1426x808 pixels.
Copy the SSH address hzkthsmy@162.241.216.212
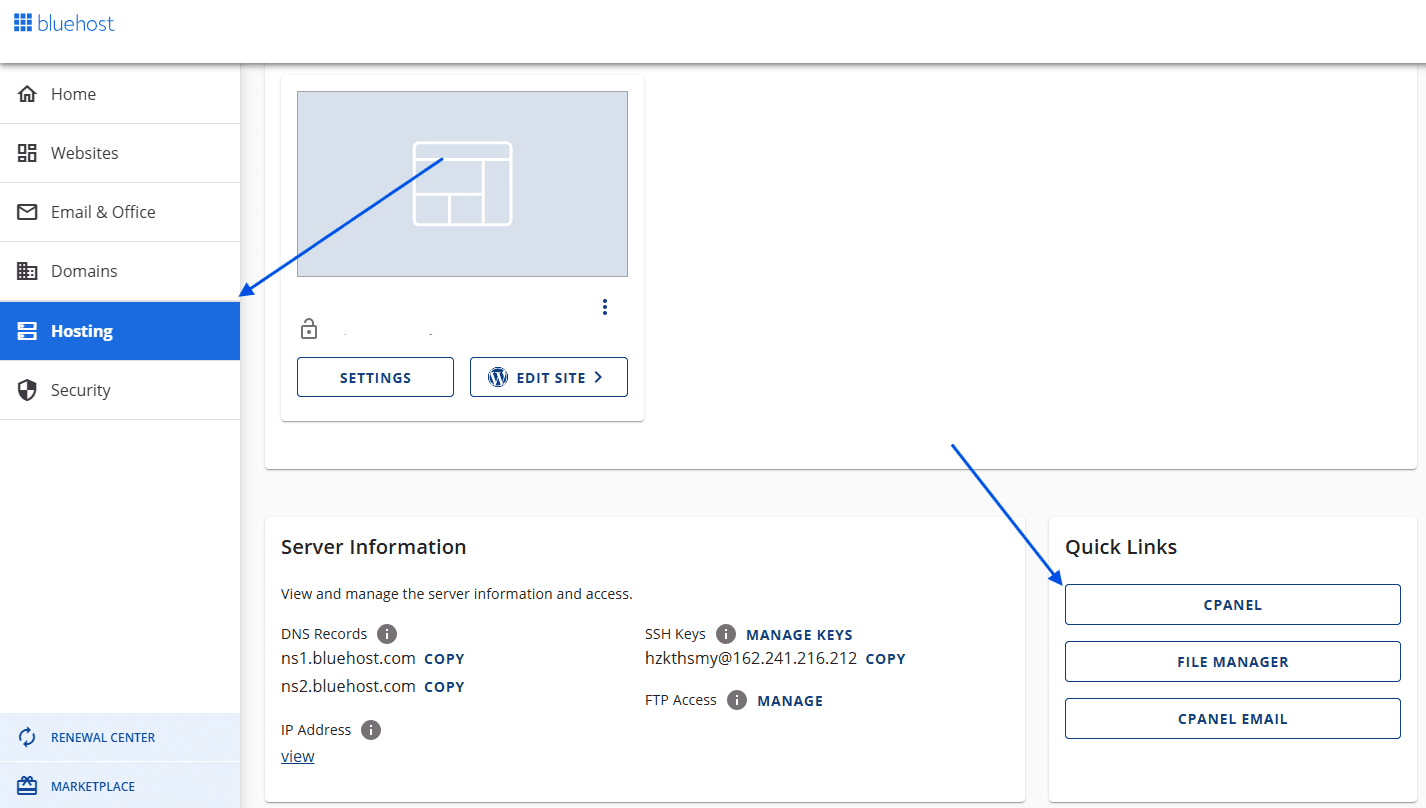tap(885, 659)
